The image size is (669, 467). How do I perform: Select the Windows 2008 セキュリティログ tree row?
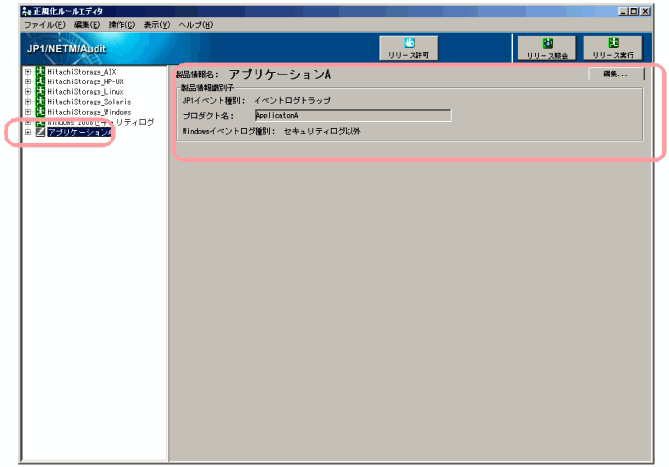pyautogui.click(x=100, y=122)
